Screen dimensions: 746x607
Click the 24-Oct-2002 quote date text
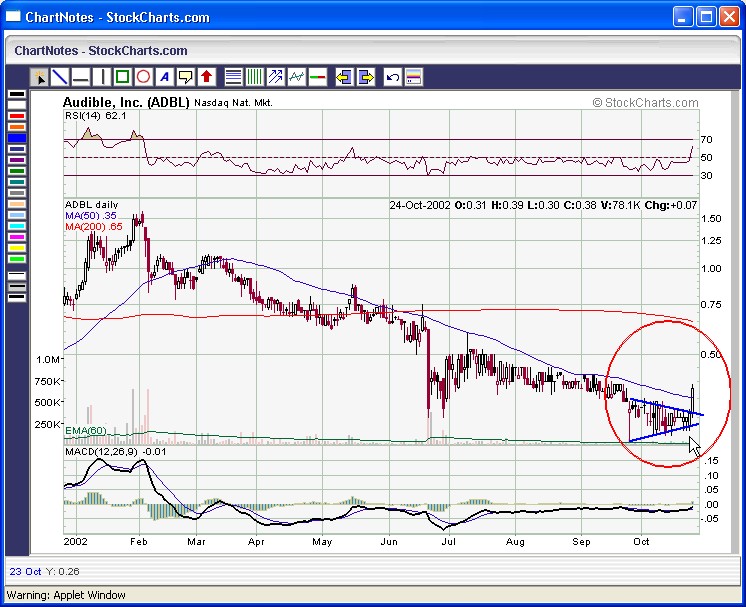pos(420,205)
